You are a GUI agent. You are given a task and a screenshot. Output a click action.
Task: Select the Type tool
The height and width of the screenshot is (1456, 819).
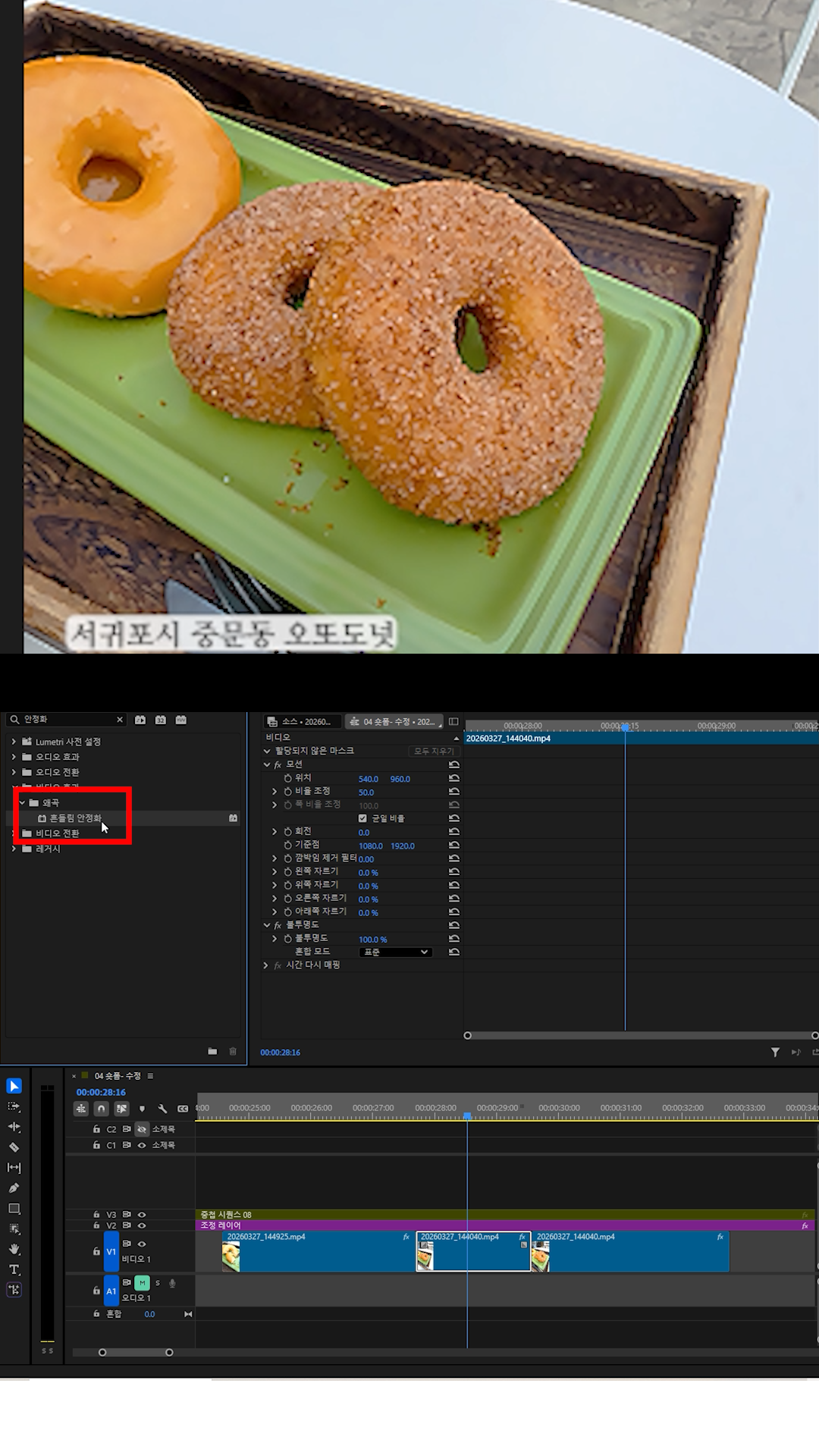click(14, 1269)
